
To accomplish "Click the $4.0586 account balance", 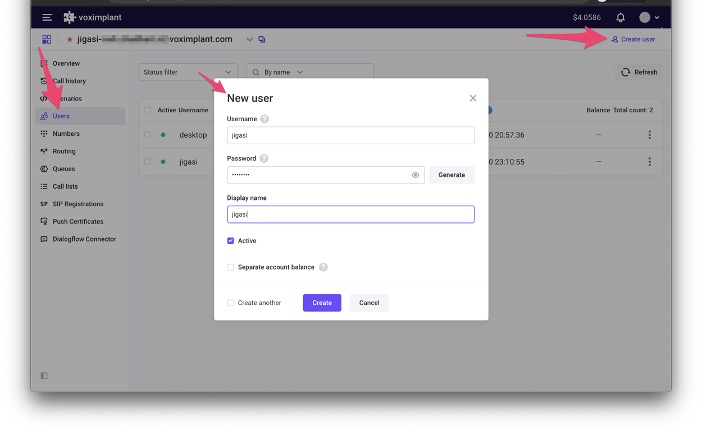I will point(586,17).
